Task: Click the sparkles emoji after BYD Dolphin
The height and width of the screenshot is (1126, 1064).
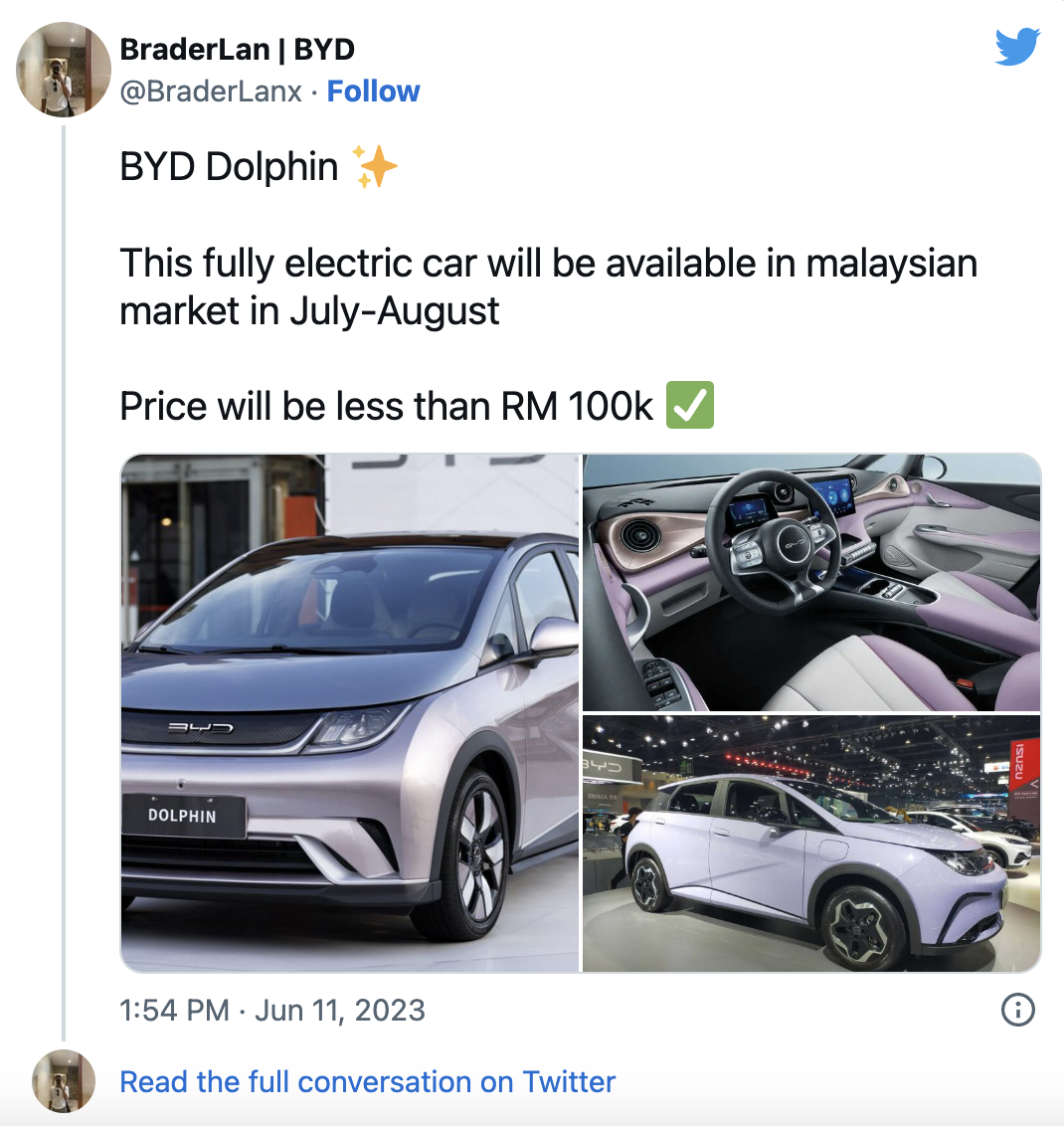Action: pyautogui.click(x=375, y=166)
